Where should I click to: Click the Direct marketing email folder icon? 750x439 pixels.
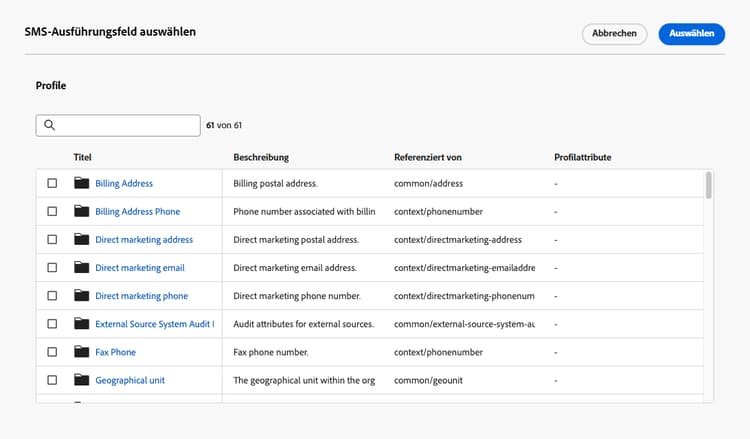[81, 268]
